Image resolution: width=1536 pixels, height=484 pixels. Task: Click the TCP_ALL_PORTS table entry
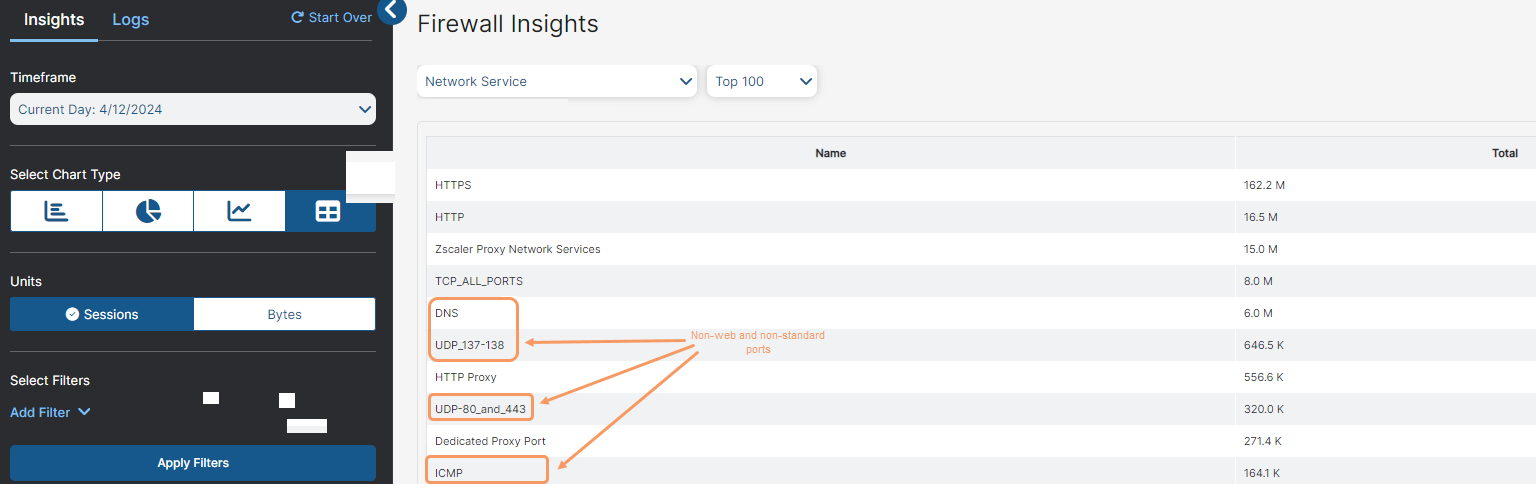click(478, 281)
